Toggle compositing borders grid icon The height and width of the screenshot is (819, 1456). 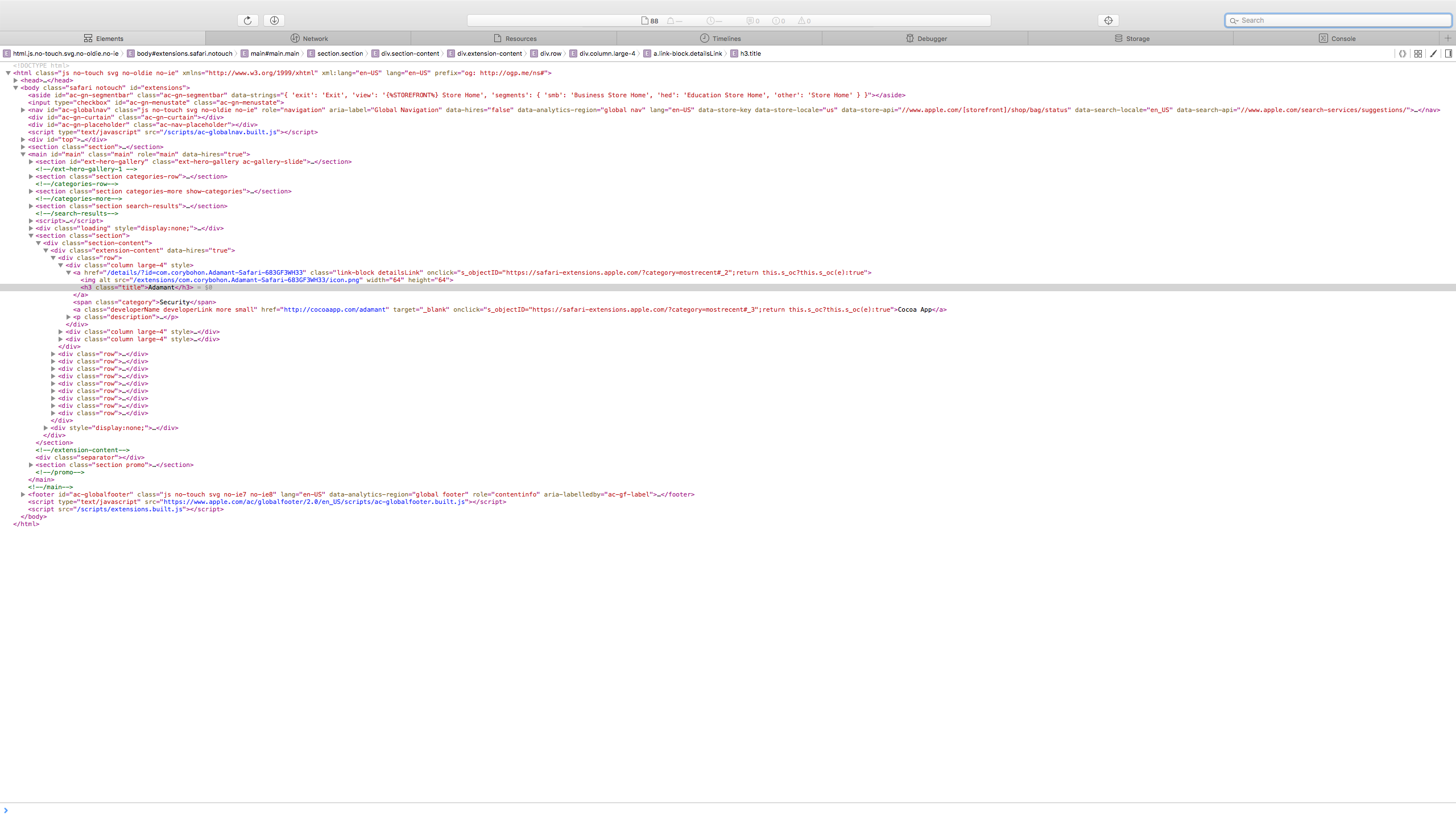[x=1418, y=53]
